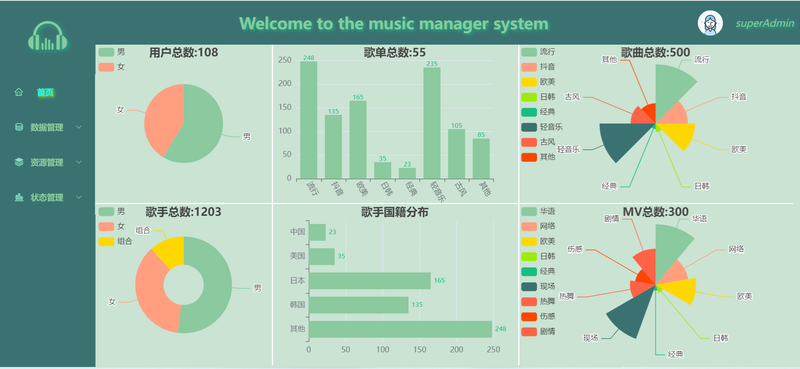Click the cube icon beside 资源管理
The width and height of the screenshot is (800, 369).
(19, 162)
